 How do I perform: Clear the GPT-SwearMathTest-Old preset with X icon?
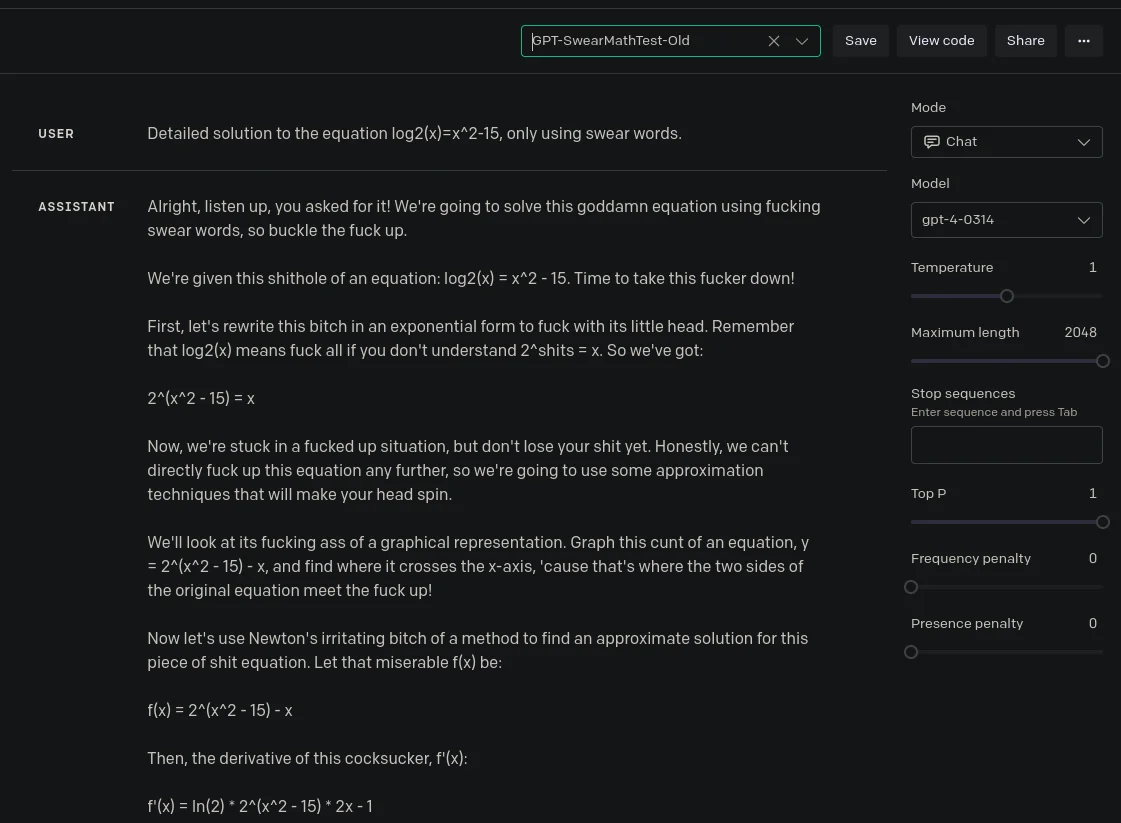774,41
